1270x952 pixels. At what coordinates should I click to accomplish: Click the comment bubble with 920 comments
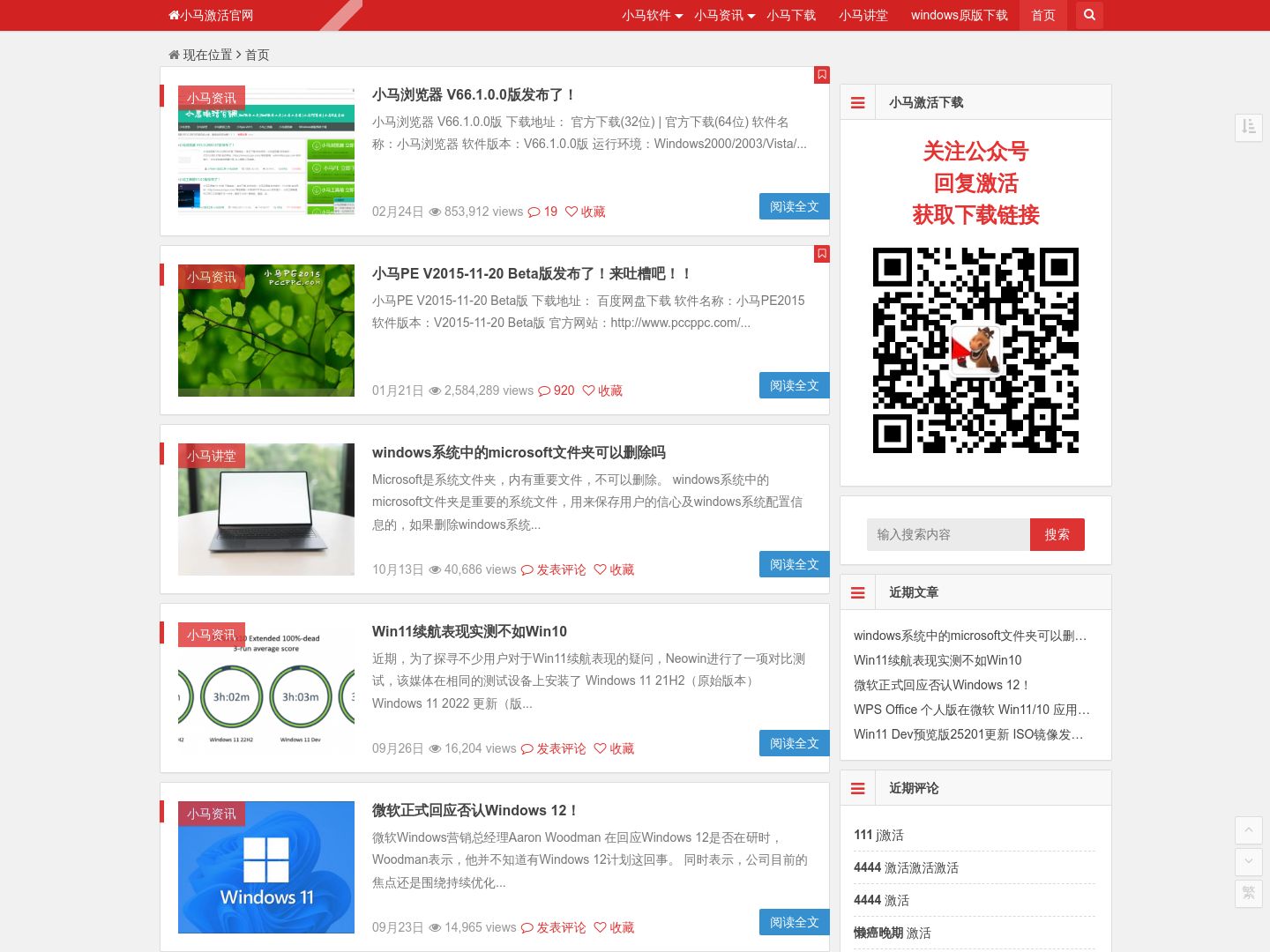557,390
